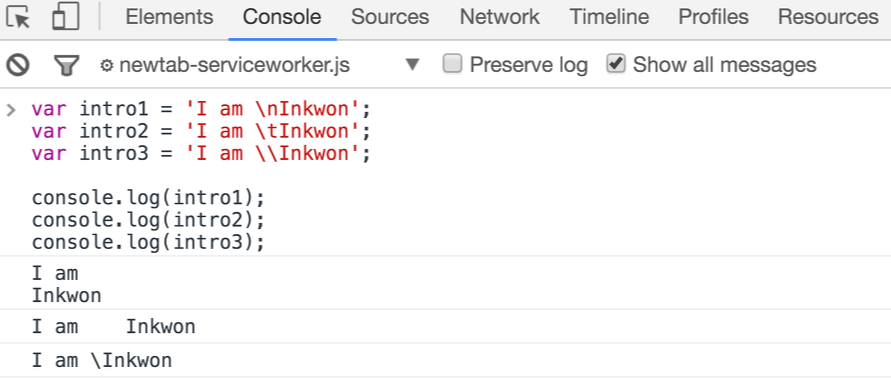
Task: Open the execution context dropdown arrow
Action: [413, 65]
